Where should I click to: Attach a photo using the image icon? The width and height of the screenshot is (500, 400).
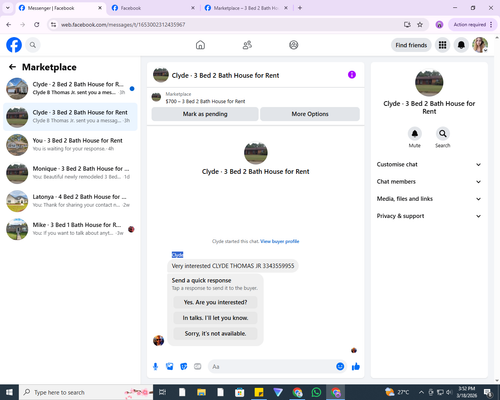point(170,367)
